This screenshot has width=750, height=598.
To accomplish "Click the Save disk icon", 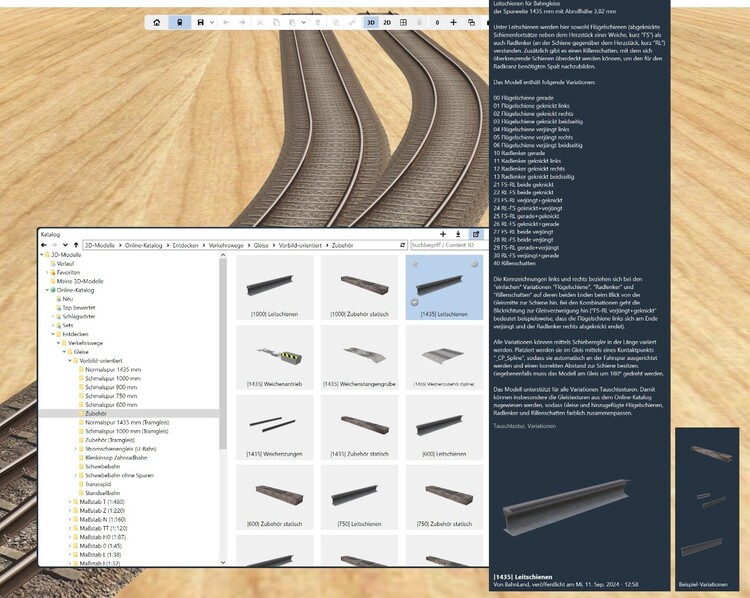I will 201,21.
